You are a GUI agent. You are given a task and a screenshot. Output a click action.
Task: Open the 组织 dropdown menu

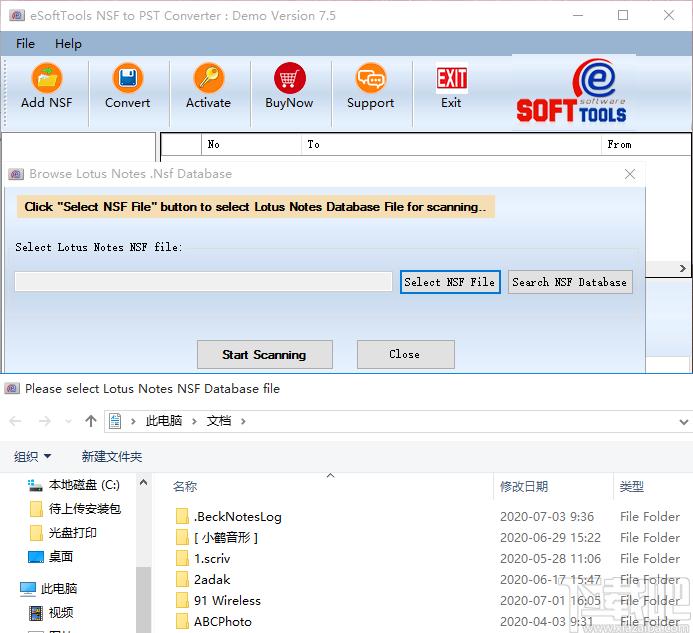click(x=32, y=456)
